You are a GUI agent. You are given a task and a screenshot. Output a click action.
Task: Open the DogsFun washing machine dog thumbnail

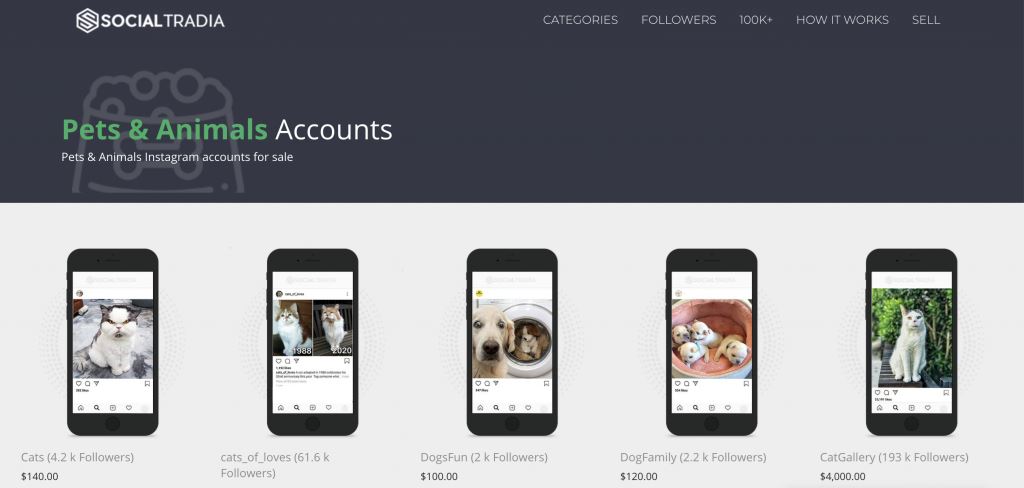point(512,342)
